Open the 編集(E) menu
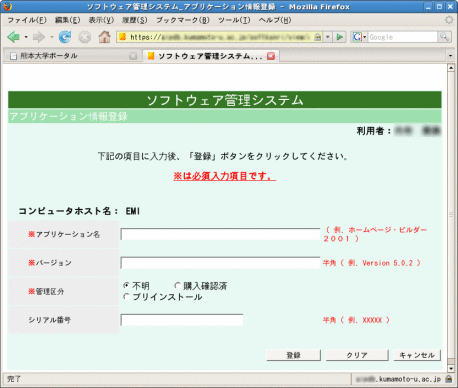This screenshot has height=388, width=458. [68, 20]
